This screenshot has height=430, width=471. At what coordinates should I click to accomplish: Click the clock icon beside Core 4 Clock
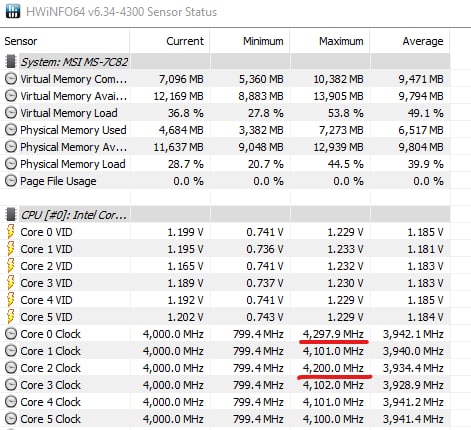(11, 402)
